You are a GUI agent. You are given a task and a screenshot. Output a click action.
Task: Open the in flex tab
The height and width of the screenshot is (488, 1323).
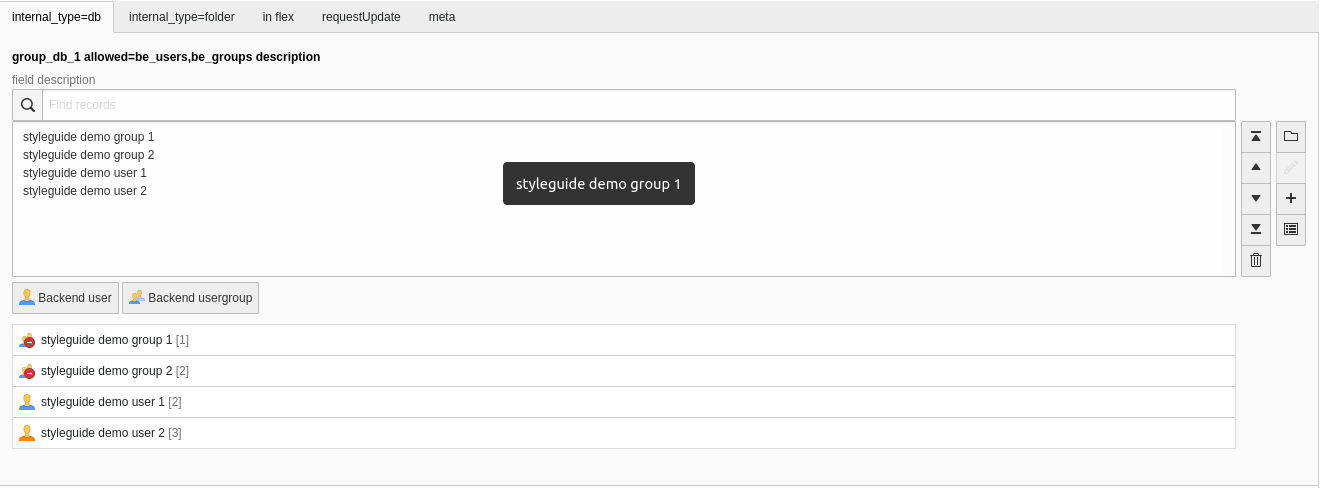coord(278,17)
